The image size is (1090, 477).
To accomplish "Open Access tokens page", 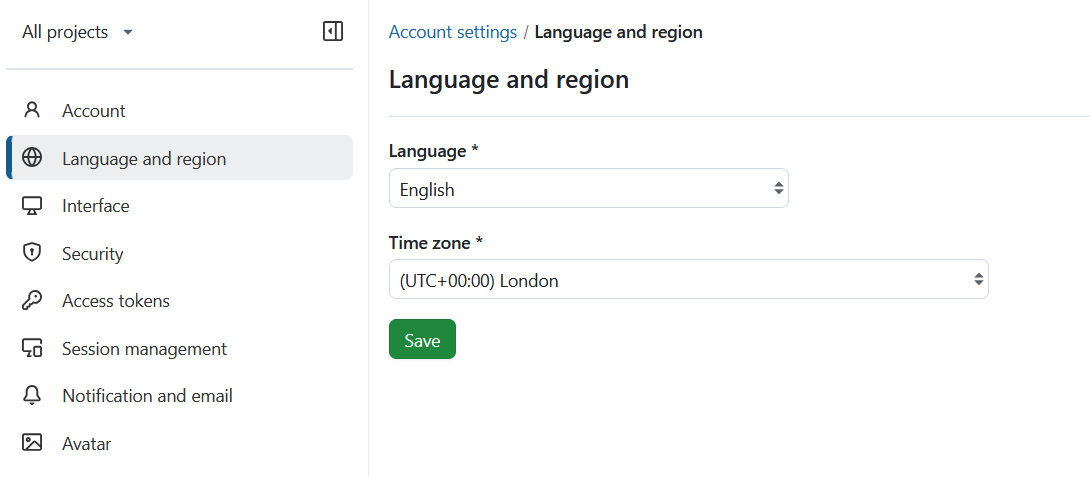I will 179,300.
